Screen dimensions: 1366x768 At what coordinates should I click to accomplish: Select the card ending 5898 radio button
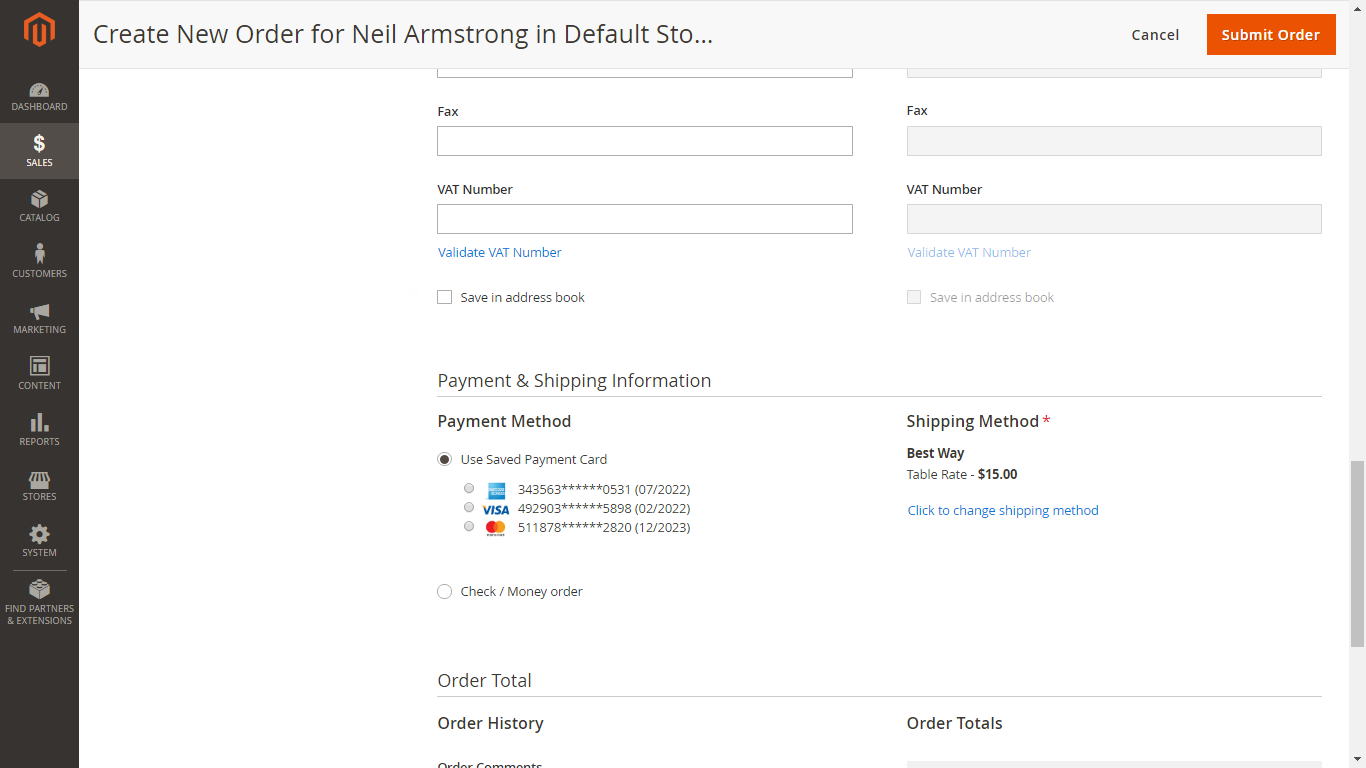pos(469,507)
